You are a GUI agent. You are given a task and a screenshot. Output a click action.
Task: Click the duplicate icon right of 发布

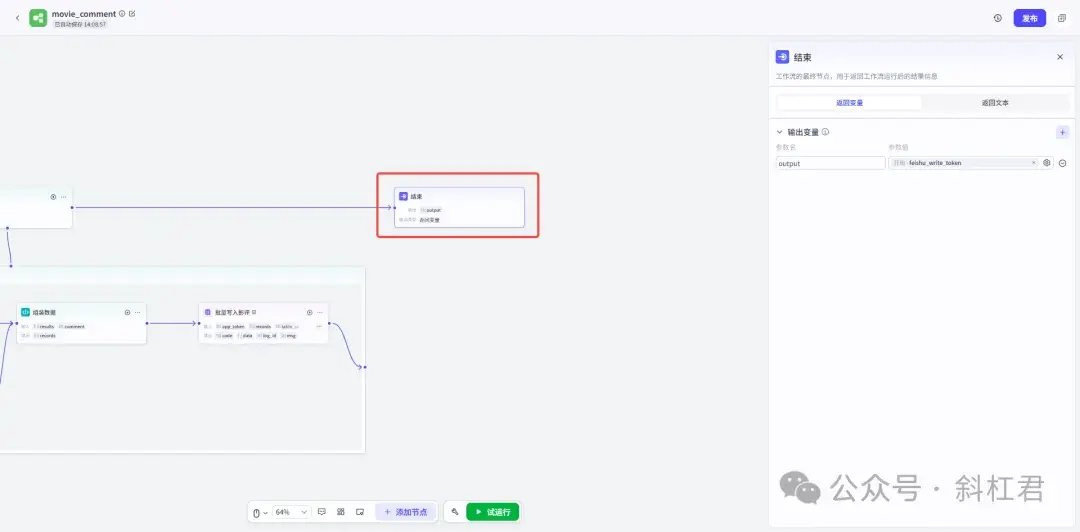(x=1061, y=19)
